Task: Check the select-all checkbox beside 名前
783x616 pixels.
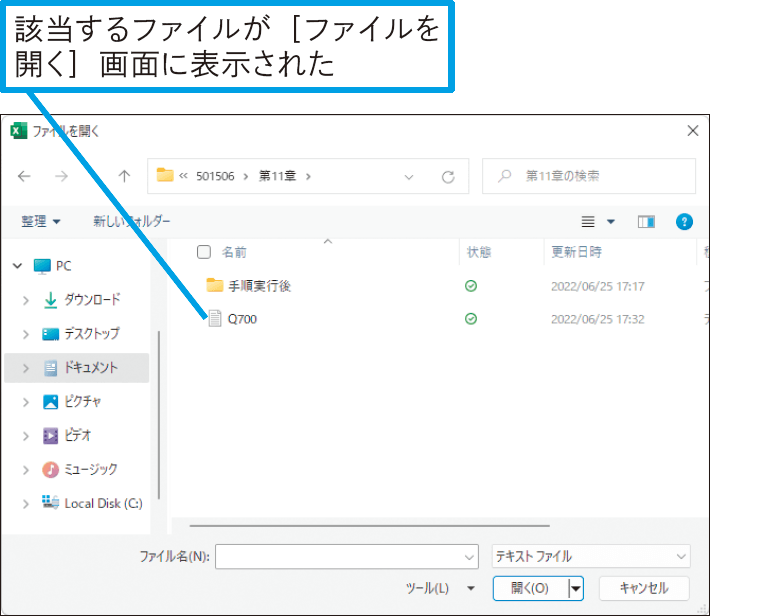Action: tap(204, 252)
